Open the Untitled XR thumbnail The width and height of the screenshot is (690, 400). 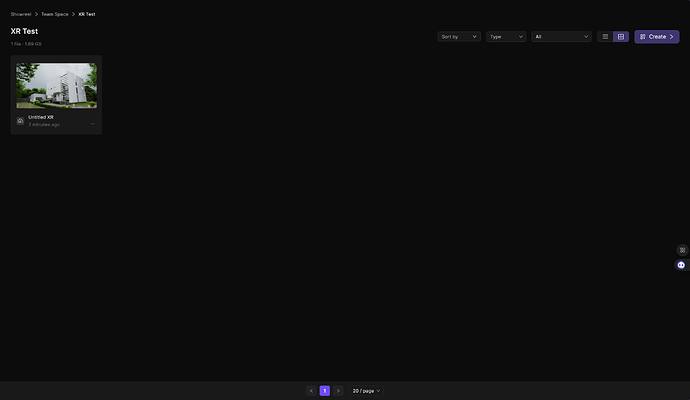coord(57,85)
